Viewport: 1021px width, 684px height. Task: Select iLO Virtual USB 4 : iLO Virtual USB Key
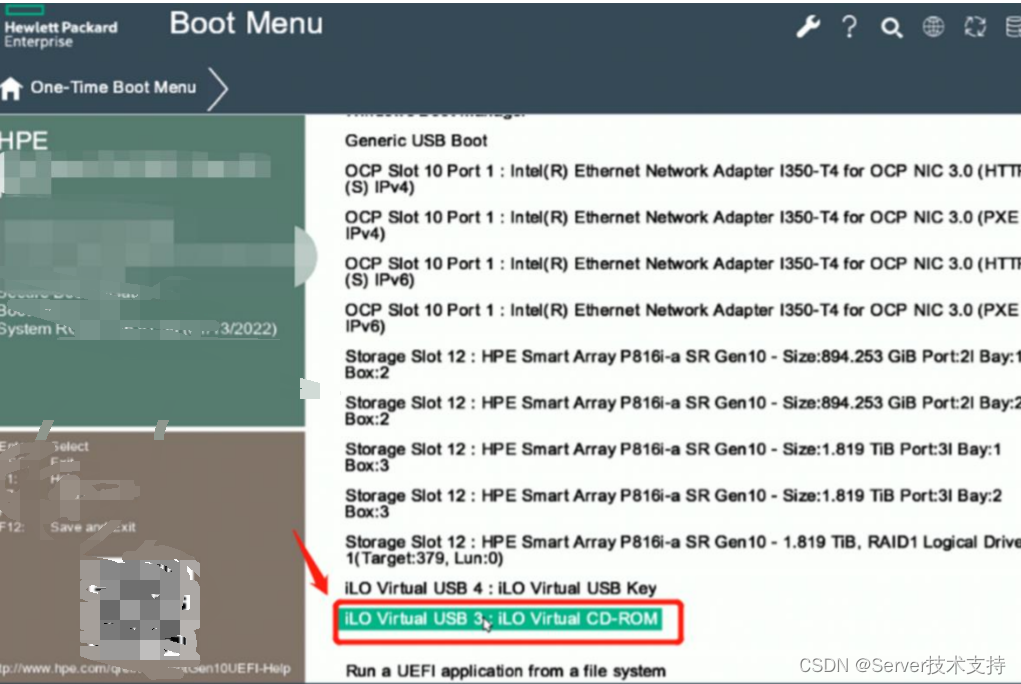click(x=502, y=588)
